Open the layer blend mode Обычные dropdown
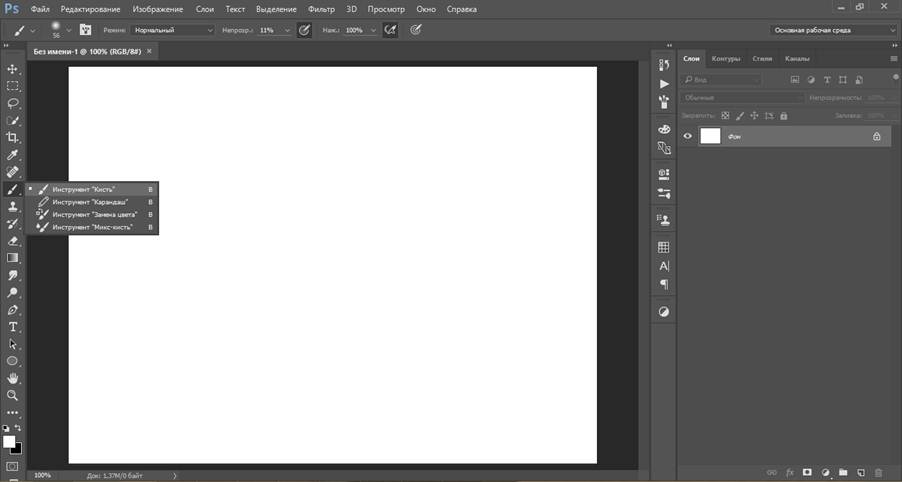 [742, 98]
